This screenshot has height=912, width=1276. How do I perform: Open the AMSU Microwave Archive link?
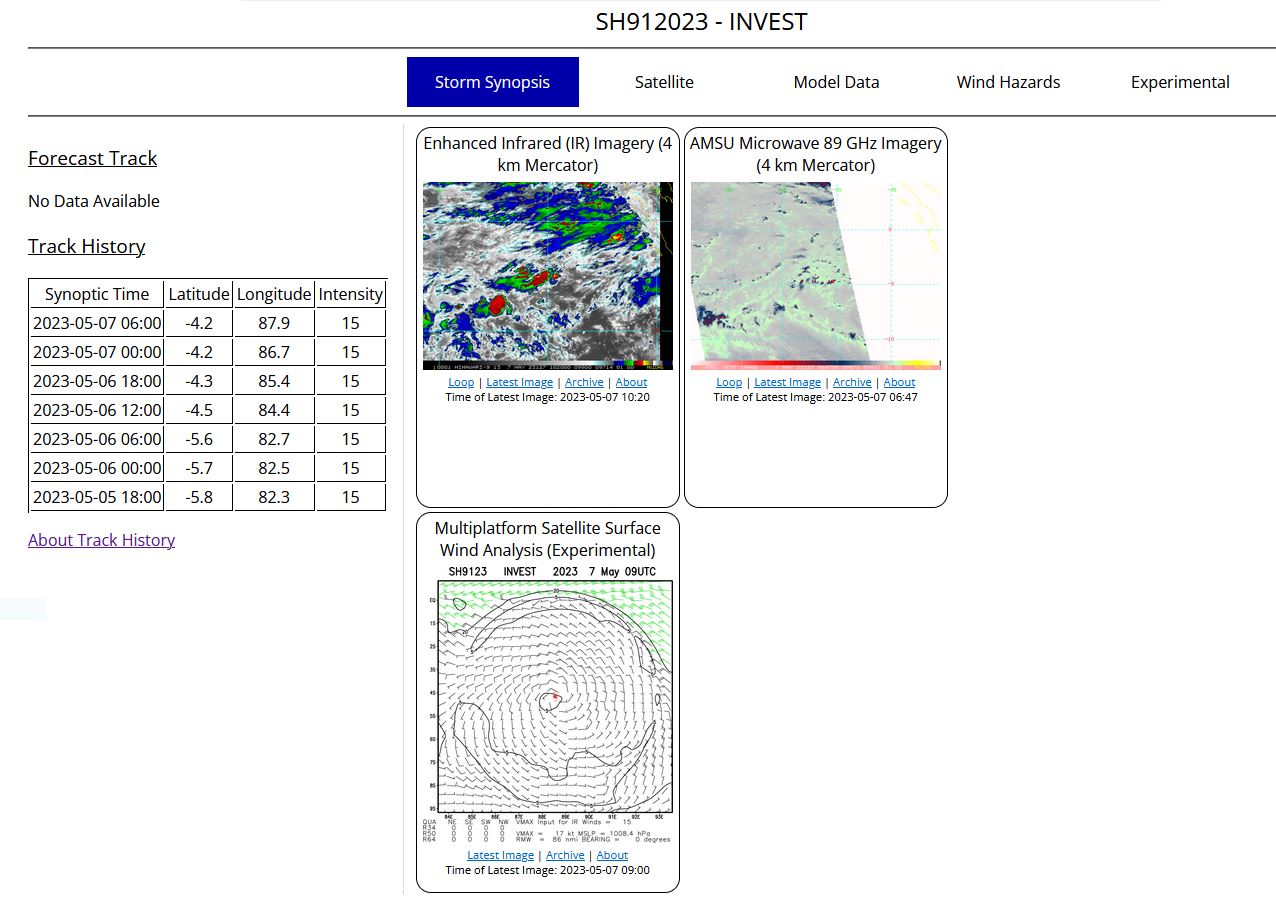(x=852, y=382)
